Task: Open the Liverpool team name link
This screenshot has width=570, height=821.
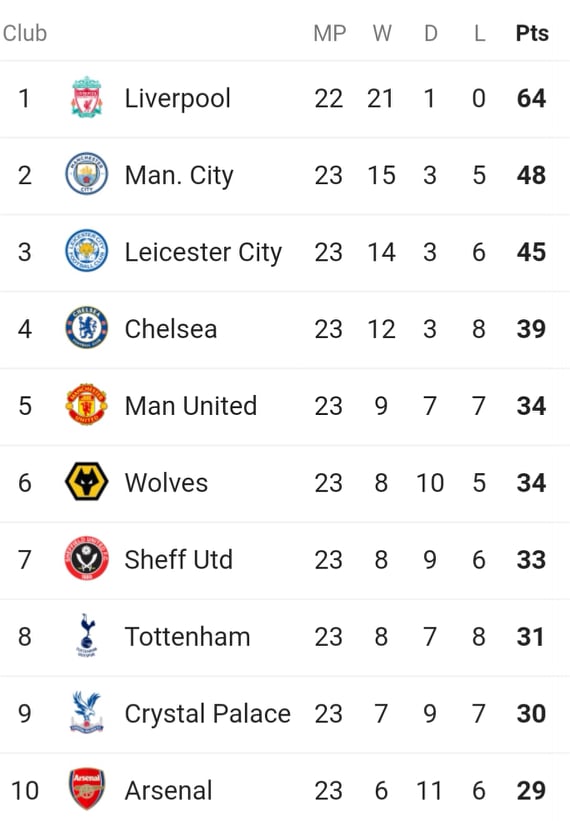Action: (x=177, y=99)
